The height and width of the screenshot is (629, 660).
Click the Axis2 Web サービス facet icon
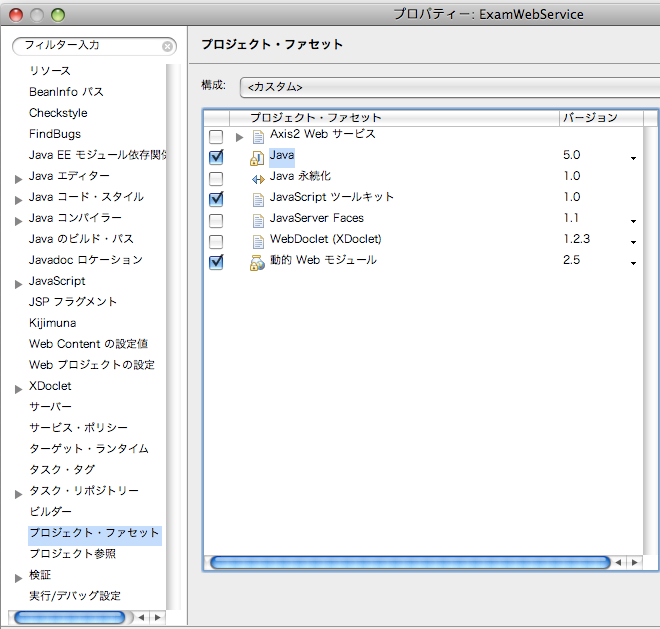click(x=257, y=135)
